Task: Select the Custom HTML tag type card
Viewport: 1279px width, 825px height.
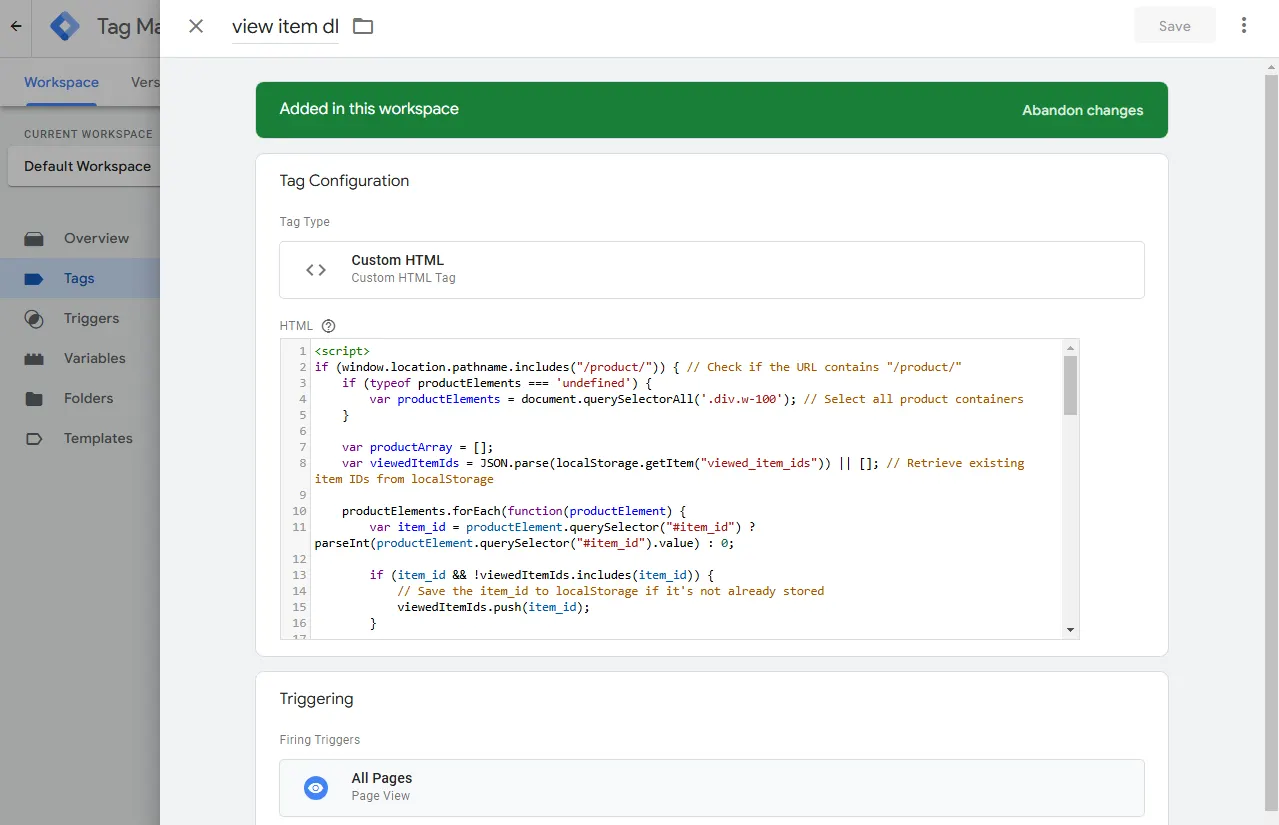Action: click(712, 270)
